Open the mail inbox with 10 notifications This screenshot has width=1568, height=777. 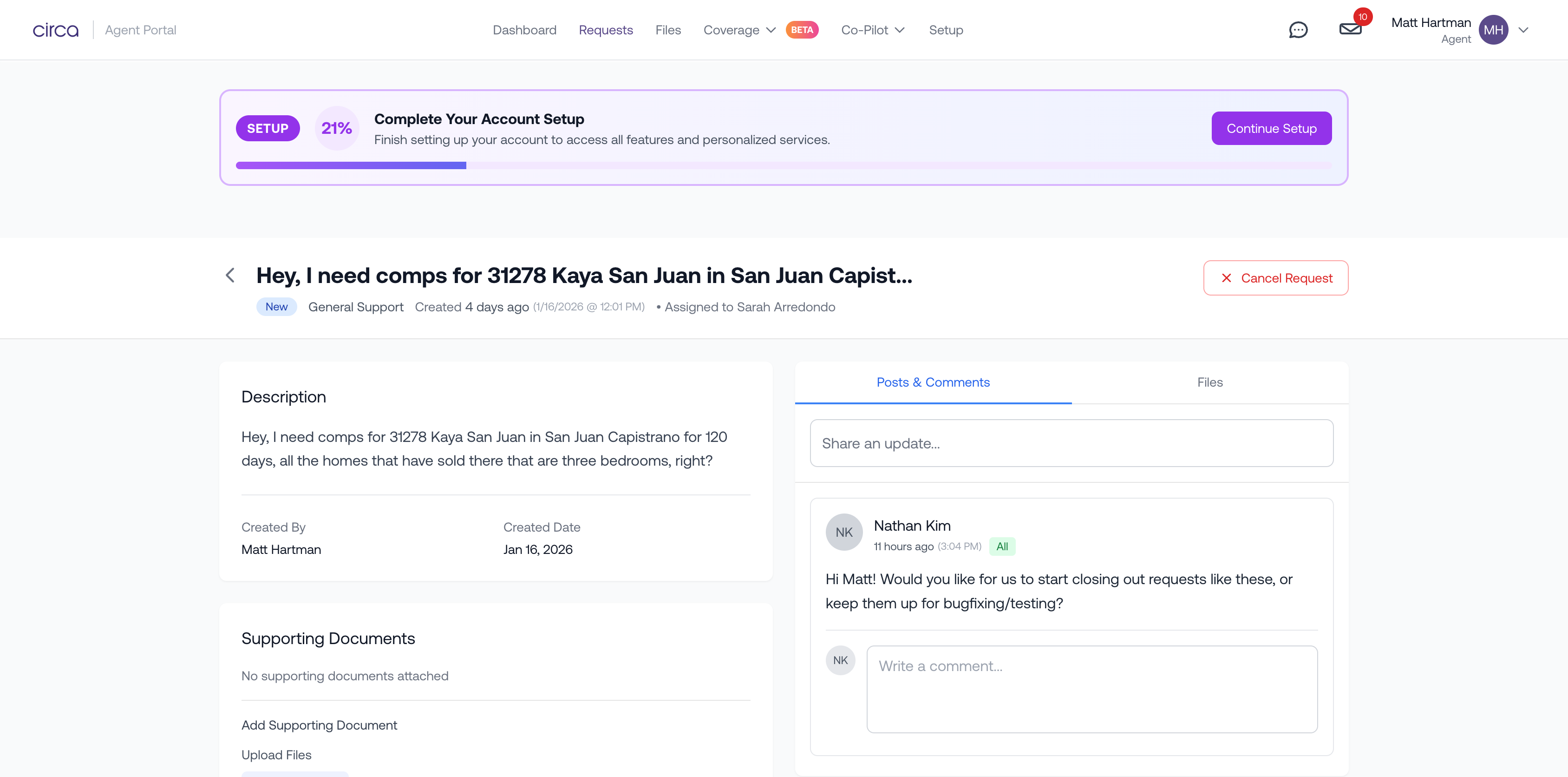1350,29
